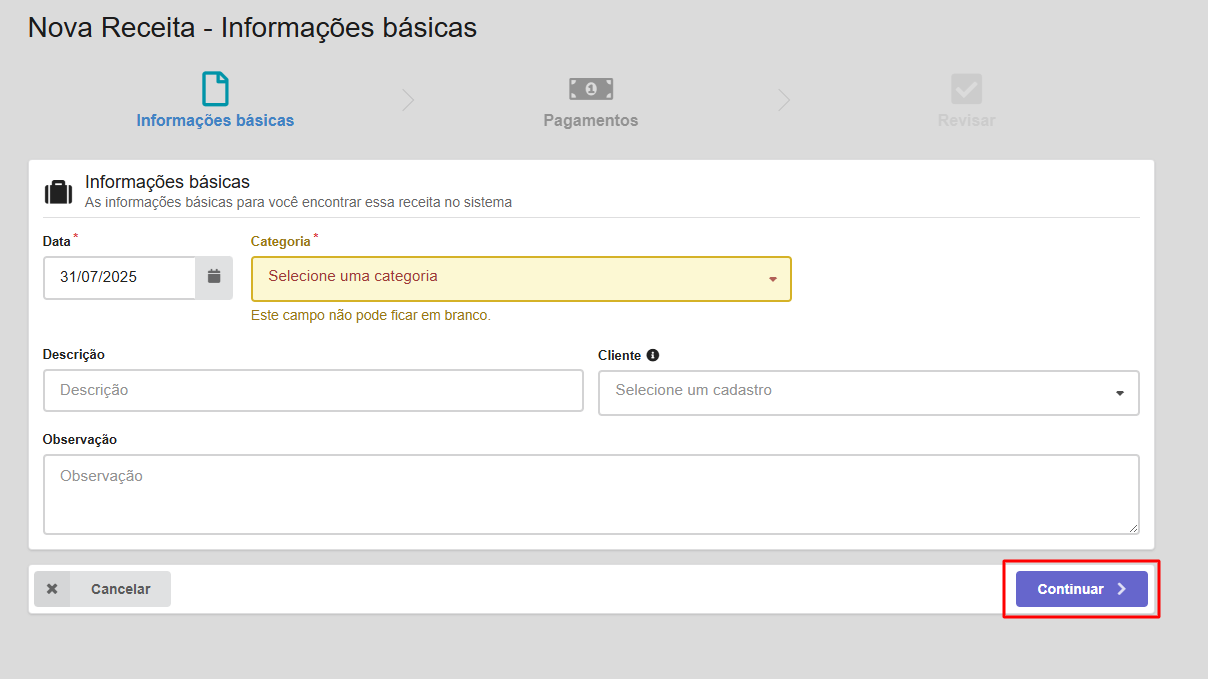Click the red caret arrow in Categoria field
The image size is (1208, 679).
pos(772,279)
